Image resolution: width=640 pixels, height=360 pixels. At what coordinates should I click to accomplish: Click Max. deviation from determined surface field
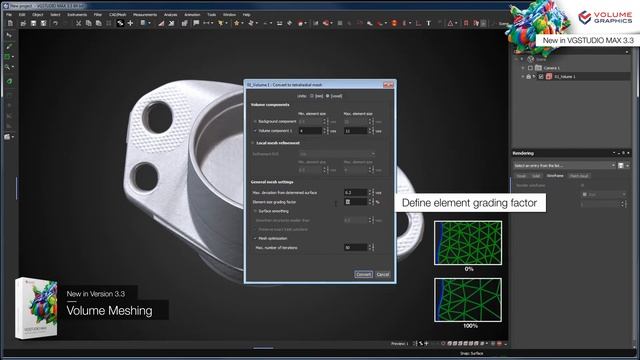[x=356, y=193]
